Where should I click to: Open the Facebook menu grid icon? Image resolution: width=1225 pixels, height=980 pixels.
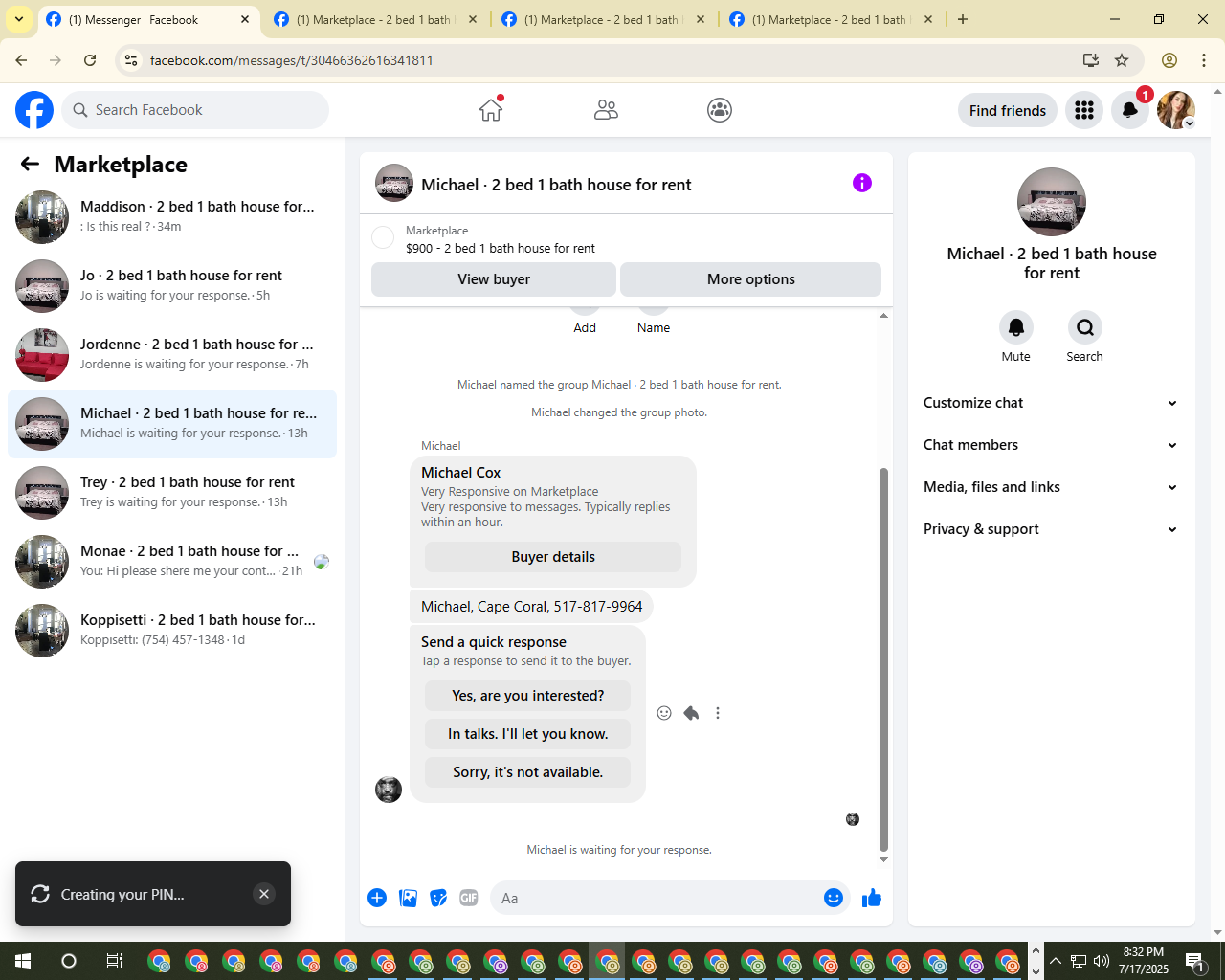pyautogui.click(x=1084, y=110)
